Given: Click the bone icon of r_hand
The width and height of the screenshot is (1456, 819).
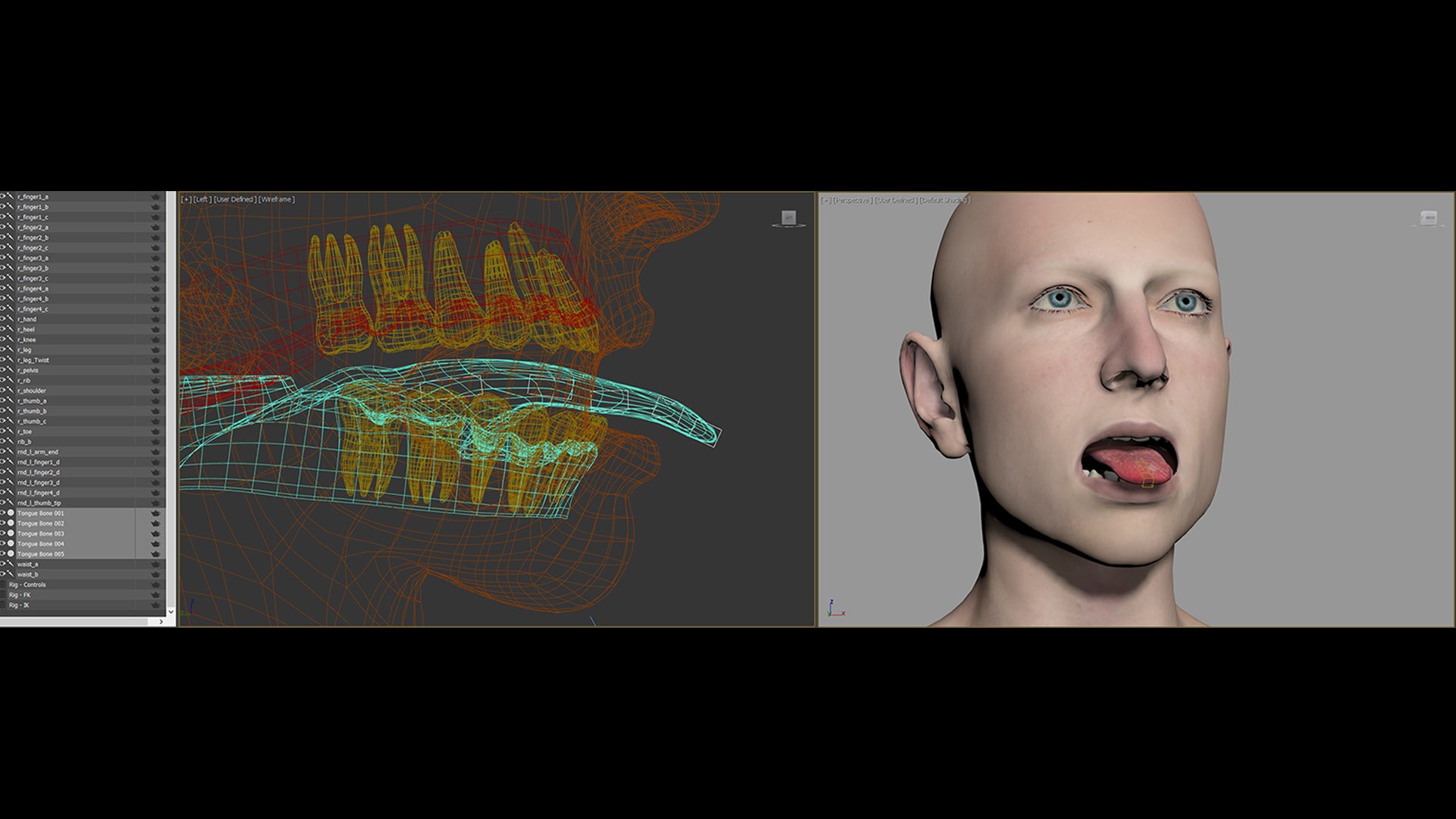Looking at the screenshot, I should pyautogui.click(x=10, y=319).
